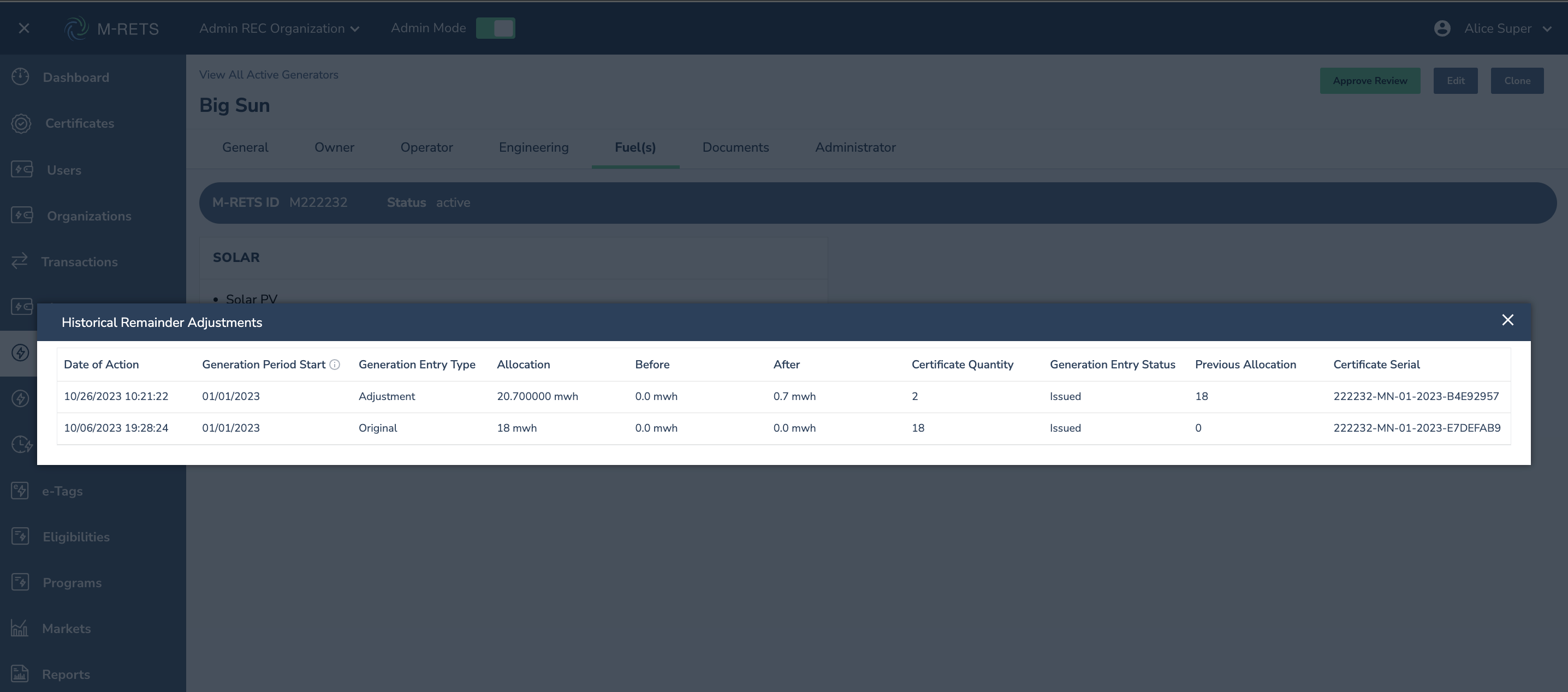Click the View All Active Generators link

[x=269, y=75]
